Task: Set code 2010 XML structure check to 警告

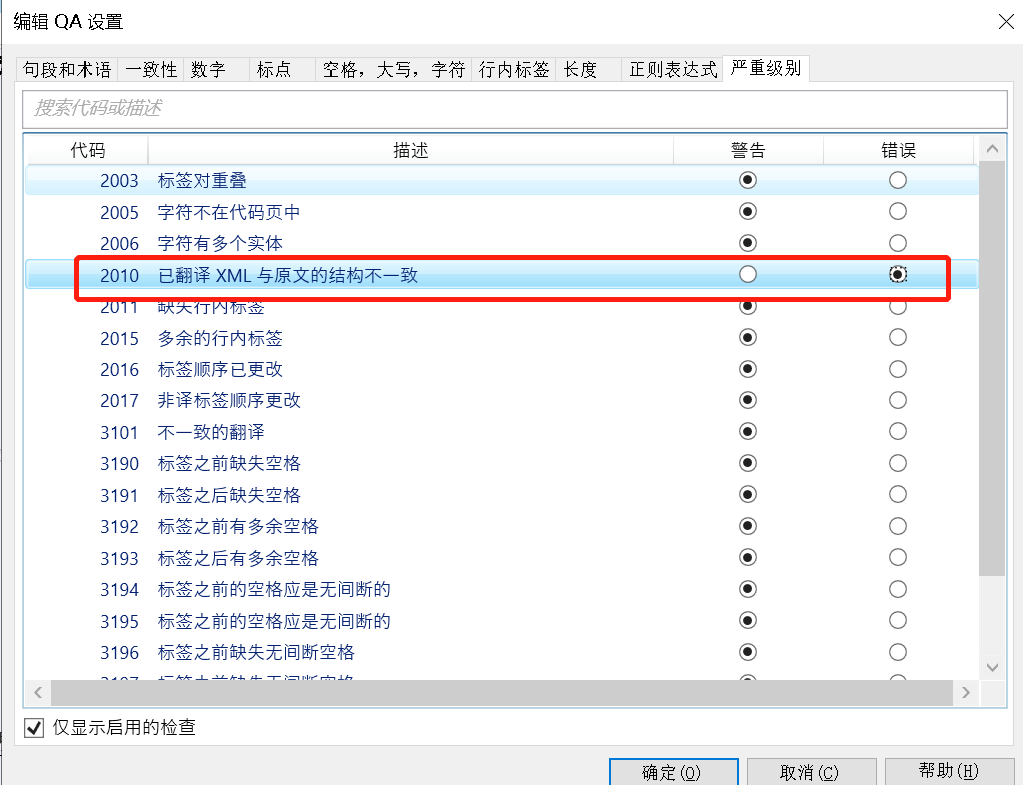Action: [x=748, y=275]
